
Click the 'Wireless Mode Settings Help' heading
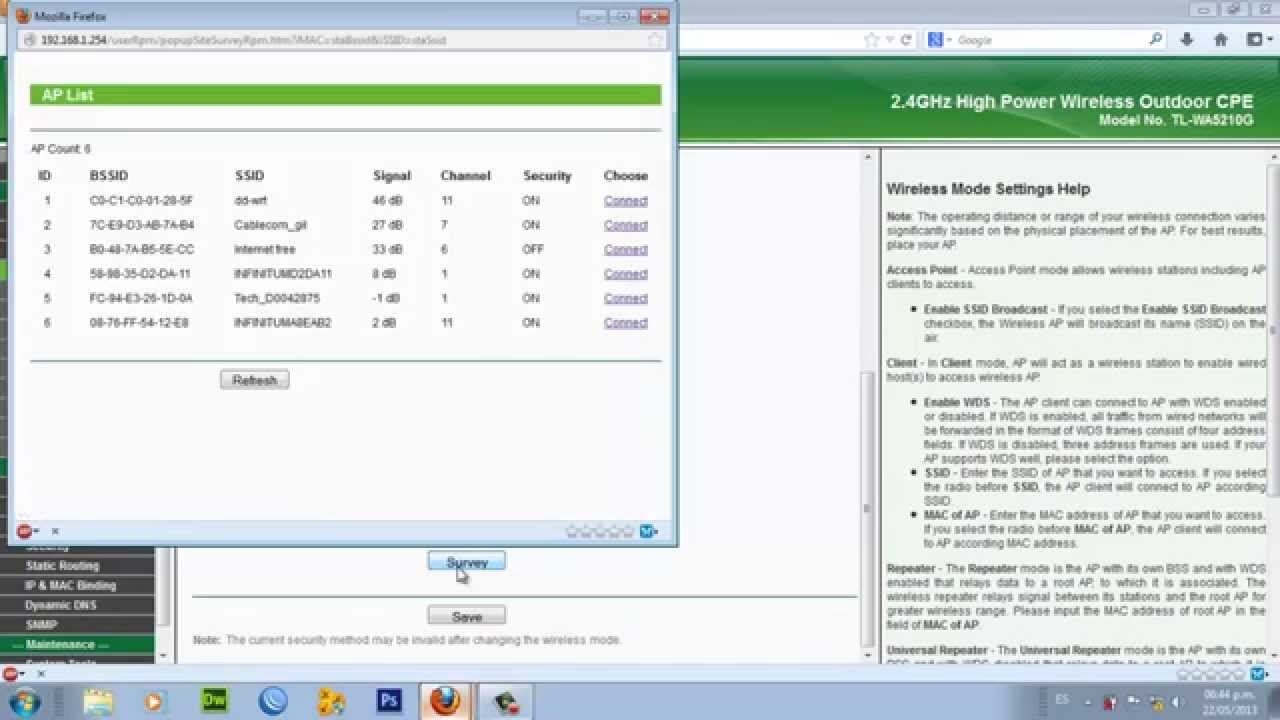coord(988,189)
